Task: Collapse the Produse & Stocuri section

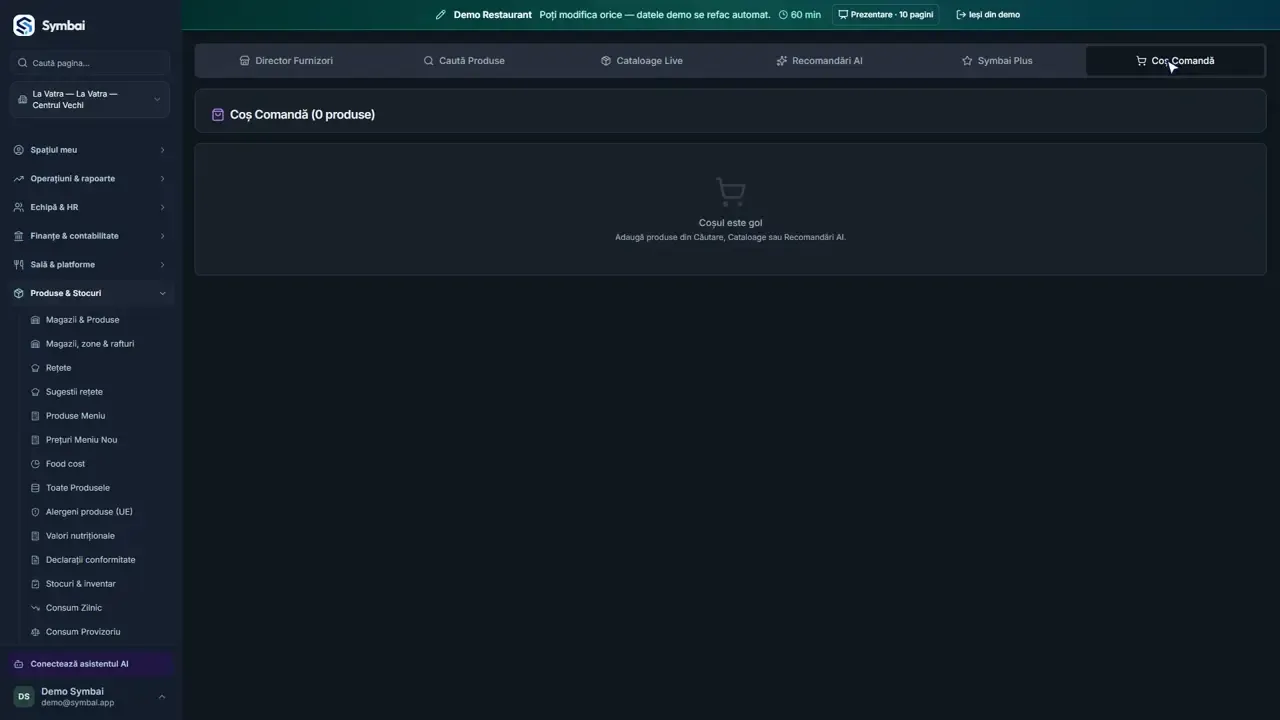Action: pyautogui.click(x=90, y=293)
